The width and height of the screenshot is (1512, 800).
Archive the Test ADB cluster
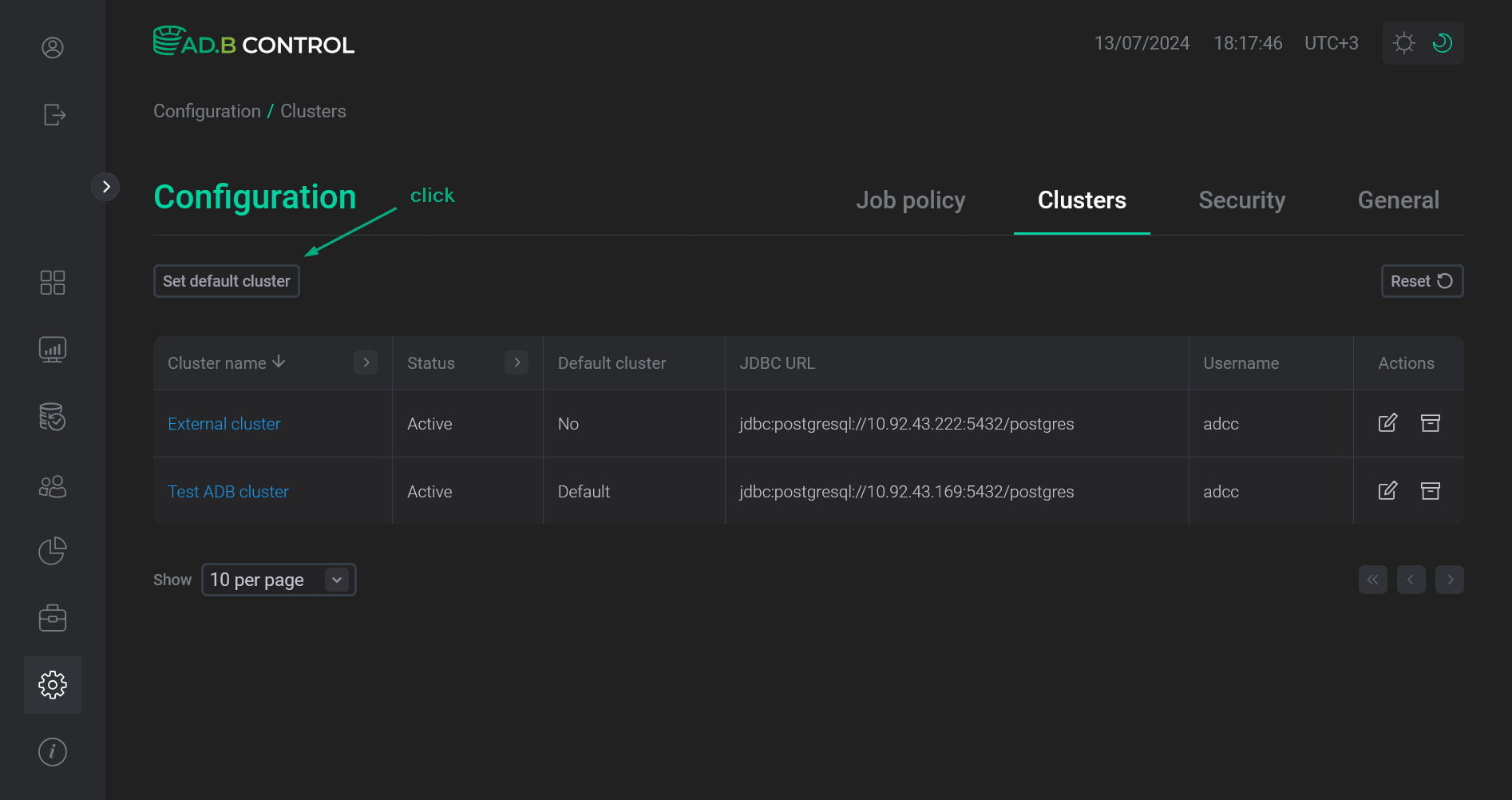(x=1430, y=491)
